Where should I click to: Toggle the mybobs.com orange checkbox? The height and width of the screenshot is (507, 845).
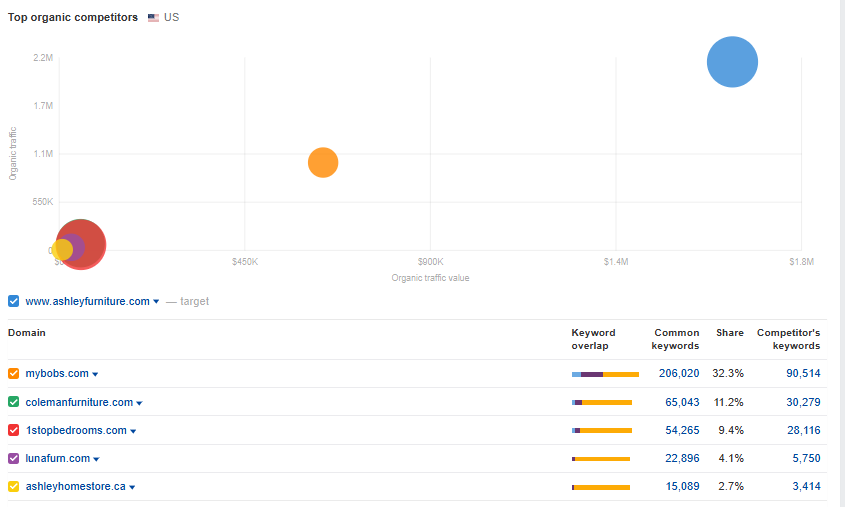pos(13,373)
